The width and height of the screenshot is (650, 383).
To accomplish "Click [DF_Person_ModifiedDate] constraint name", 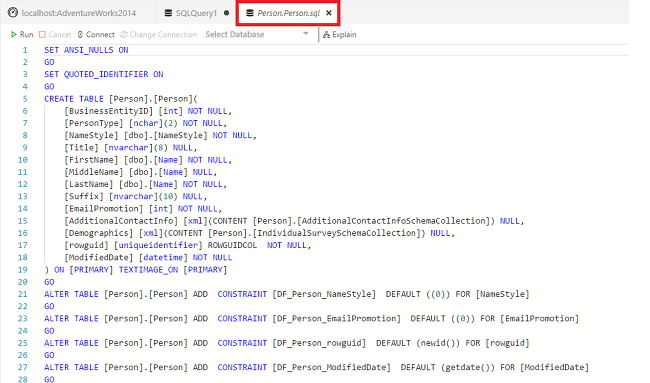I will 331,367.
